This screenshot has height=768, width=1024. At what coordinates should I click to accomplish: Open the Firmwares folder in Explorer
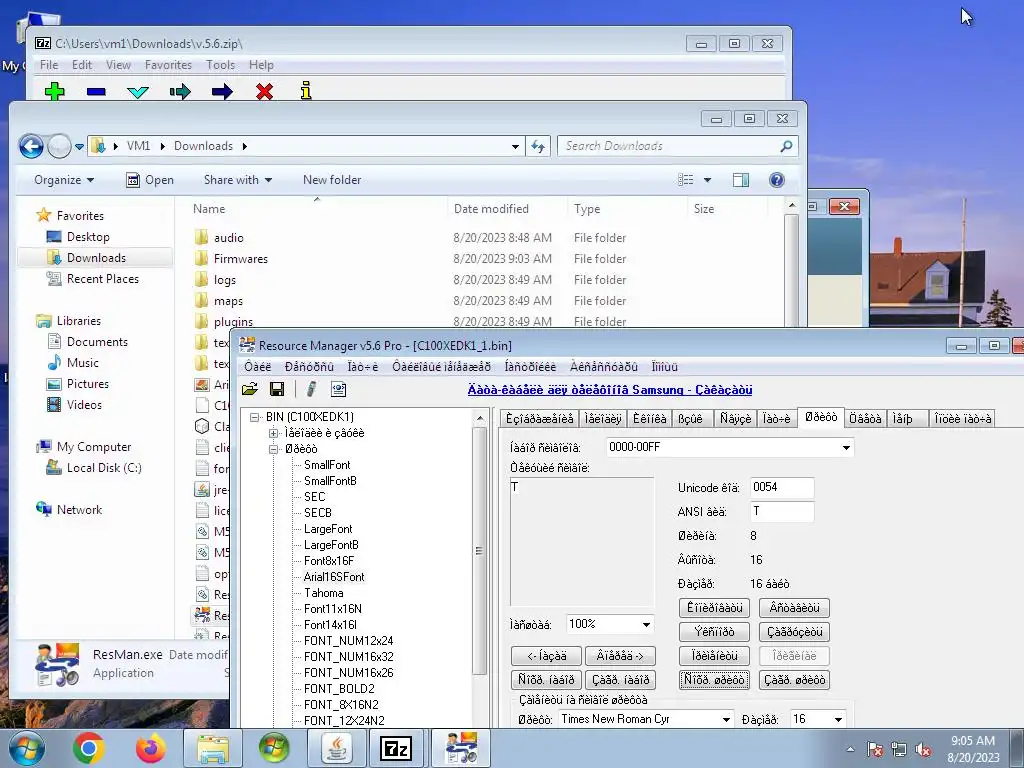click(x=240, y=259)
